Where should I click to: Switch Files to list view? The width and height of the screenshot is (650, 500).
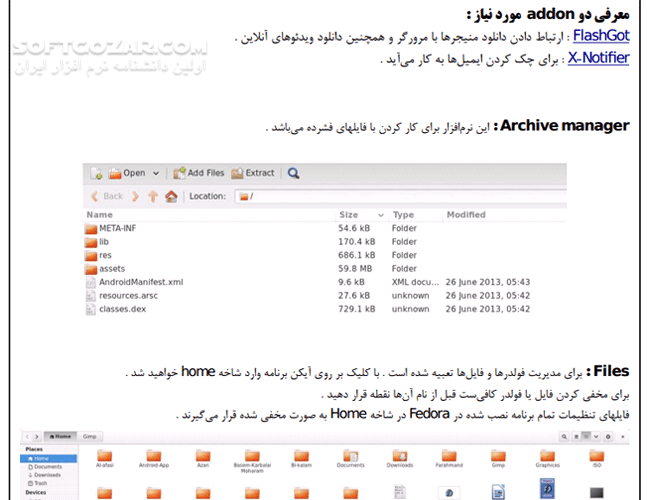click(576, 437)
